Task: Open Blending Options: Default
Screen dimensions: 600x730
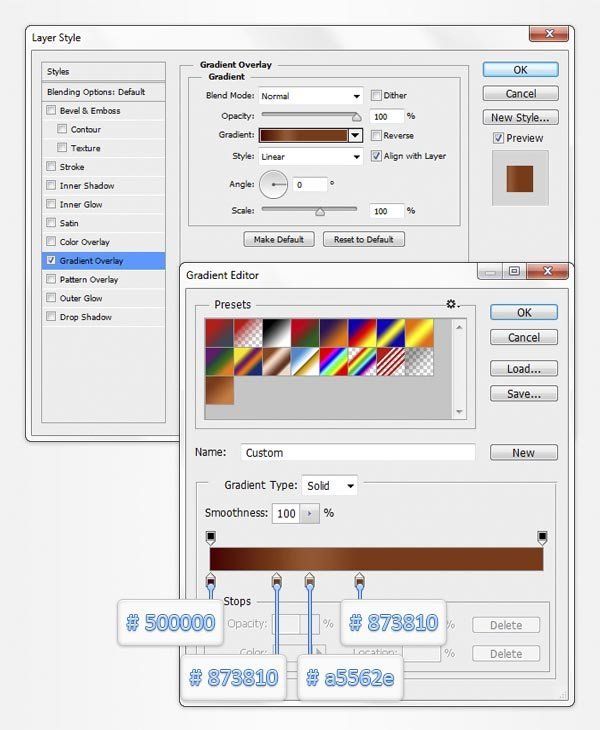Action: 103,92
